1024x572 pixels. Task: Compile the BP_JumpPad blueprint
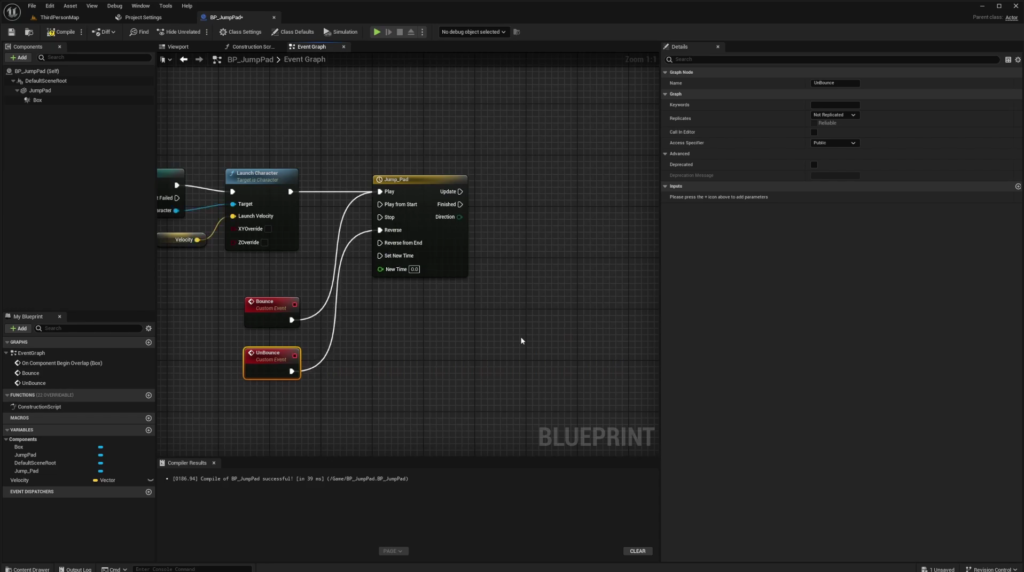[x=61, y=32]
